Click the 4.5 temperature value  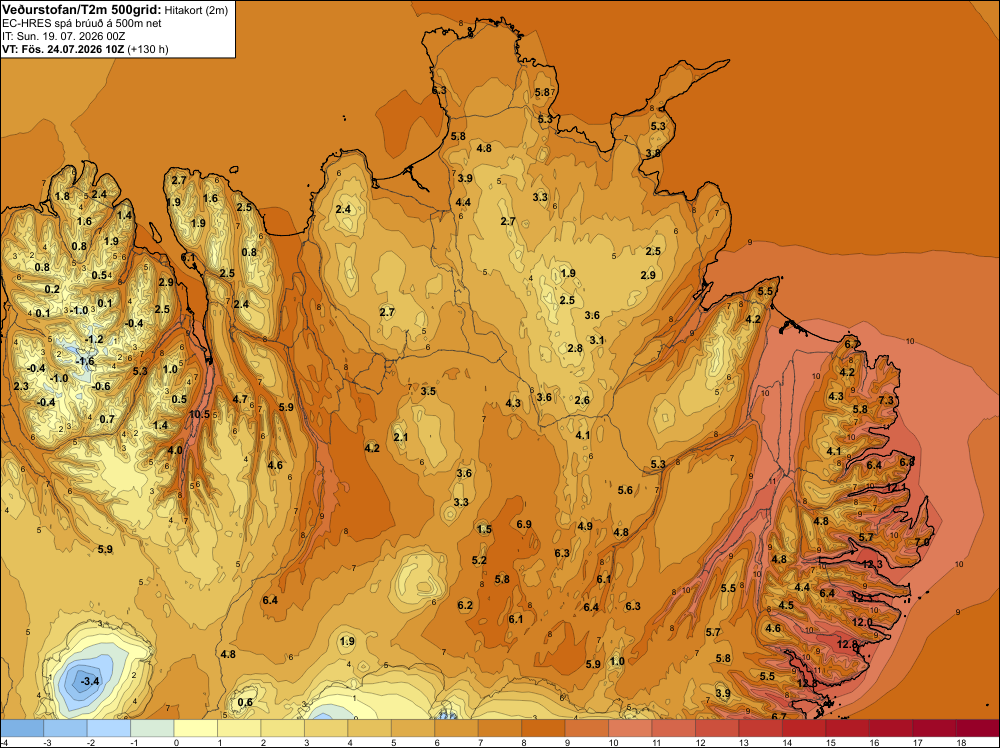point(786,605)
